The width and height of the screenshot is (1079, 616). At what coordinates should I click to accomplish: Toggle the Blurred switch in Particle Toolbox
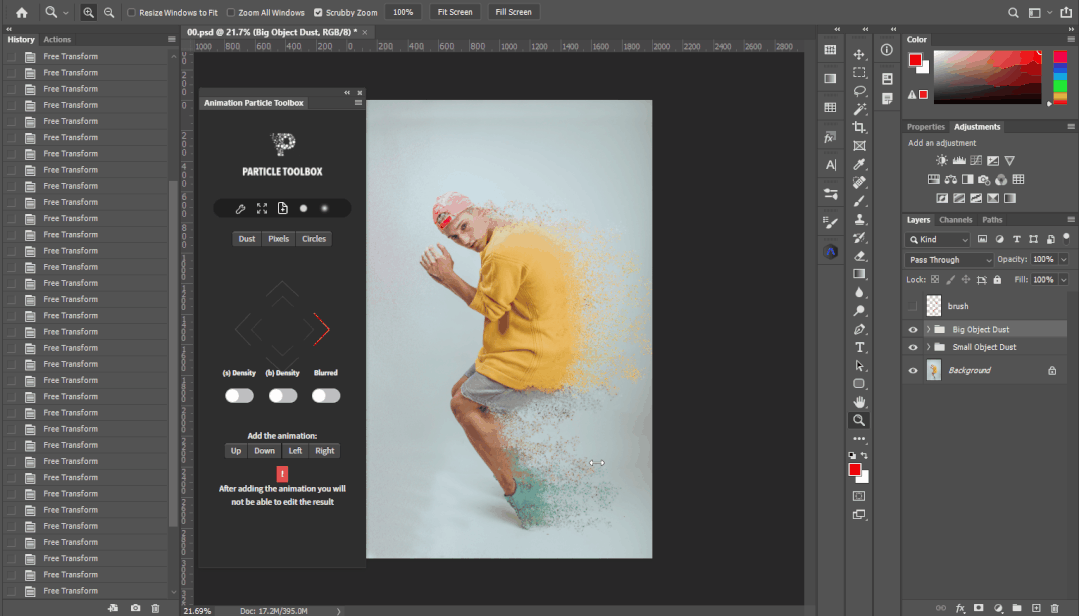coord(326,396)
